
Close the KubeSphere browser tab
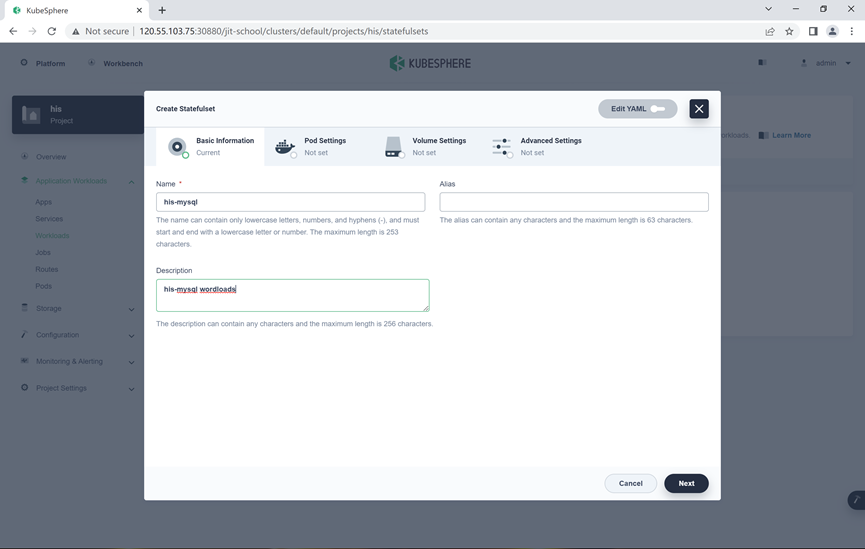click(139, 10)
